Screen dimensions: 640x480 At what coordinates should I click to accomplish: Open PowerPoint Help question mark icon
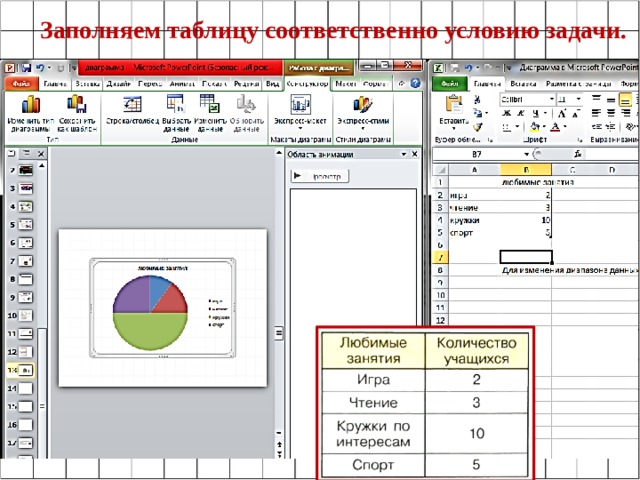(416, 83)
